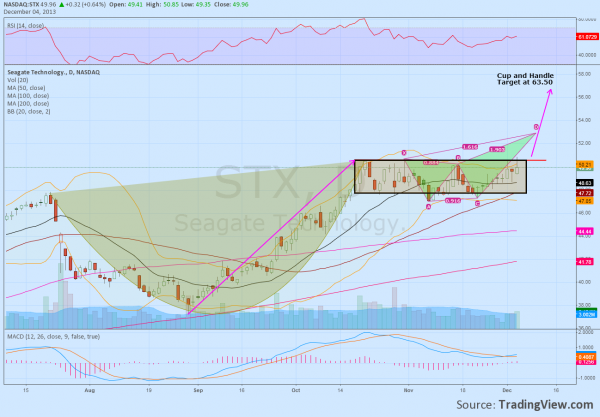Screen dimensions: 600x417
Task: Click the magenta 44.44 price tag
Action: tap(585, 231)
